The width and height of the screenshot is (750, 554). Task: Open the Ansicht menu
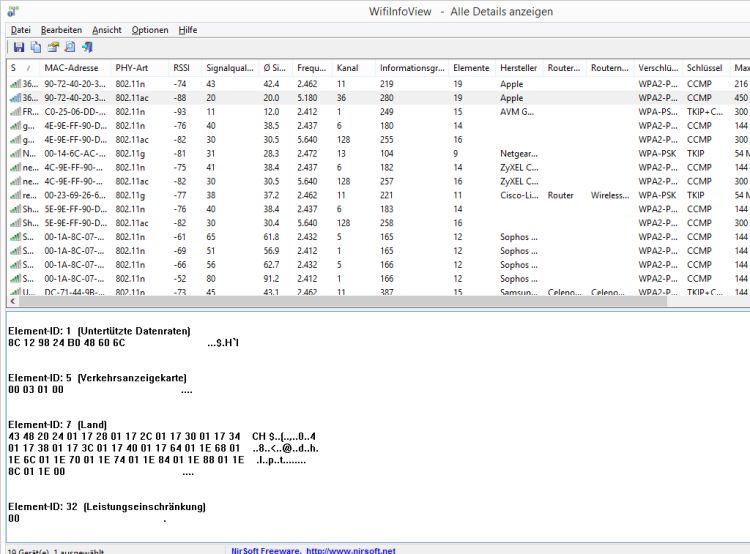coord(107,30)
